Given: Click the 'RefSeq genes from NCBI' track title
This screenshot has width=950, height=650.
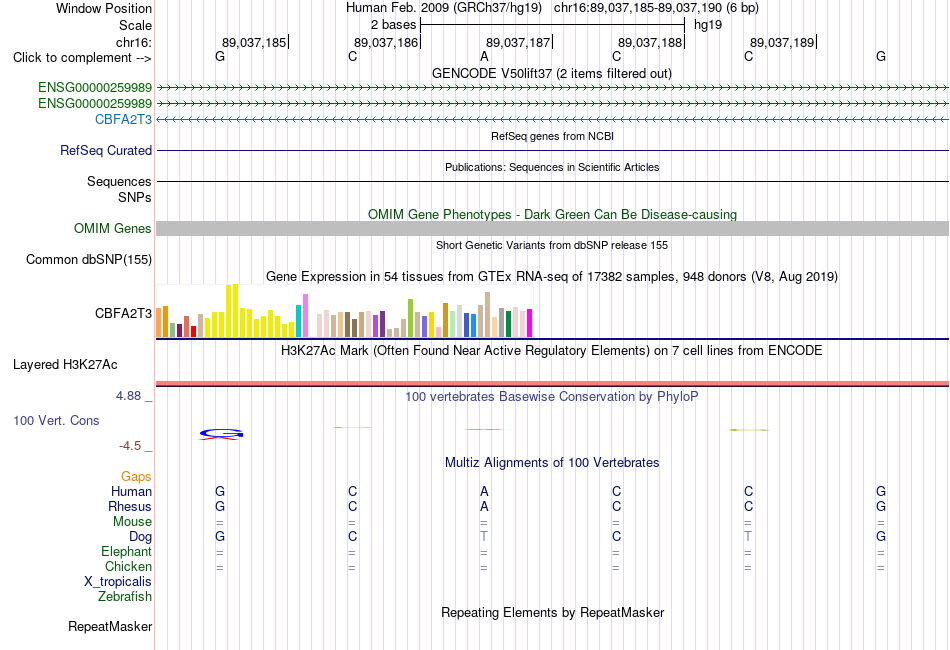Looking at the screenshot, I should (552, 136).
